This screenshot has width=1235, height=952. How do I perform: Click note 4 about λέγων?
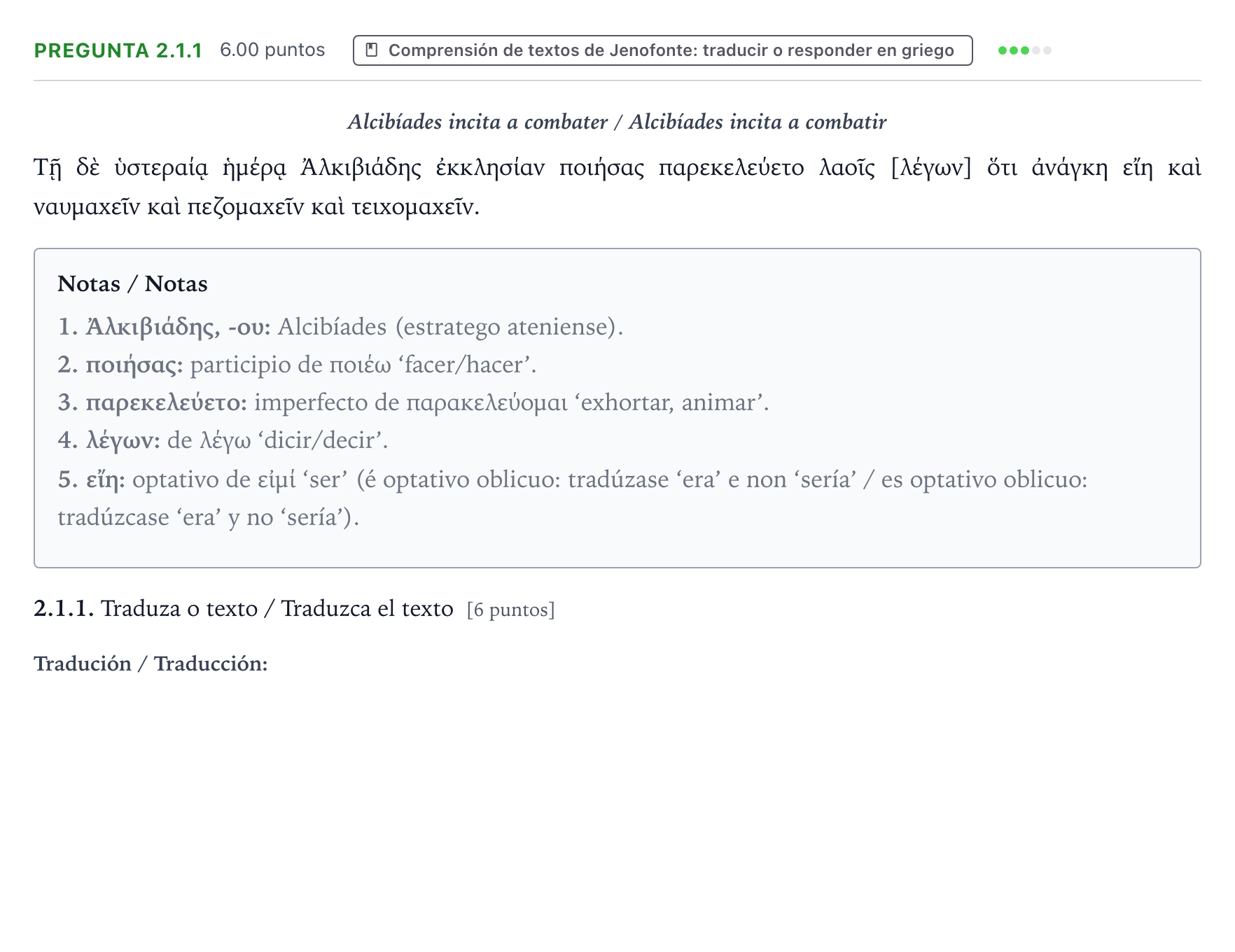(223, 440)
